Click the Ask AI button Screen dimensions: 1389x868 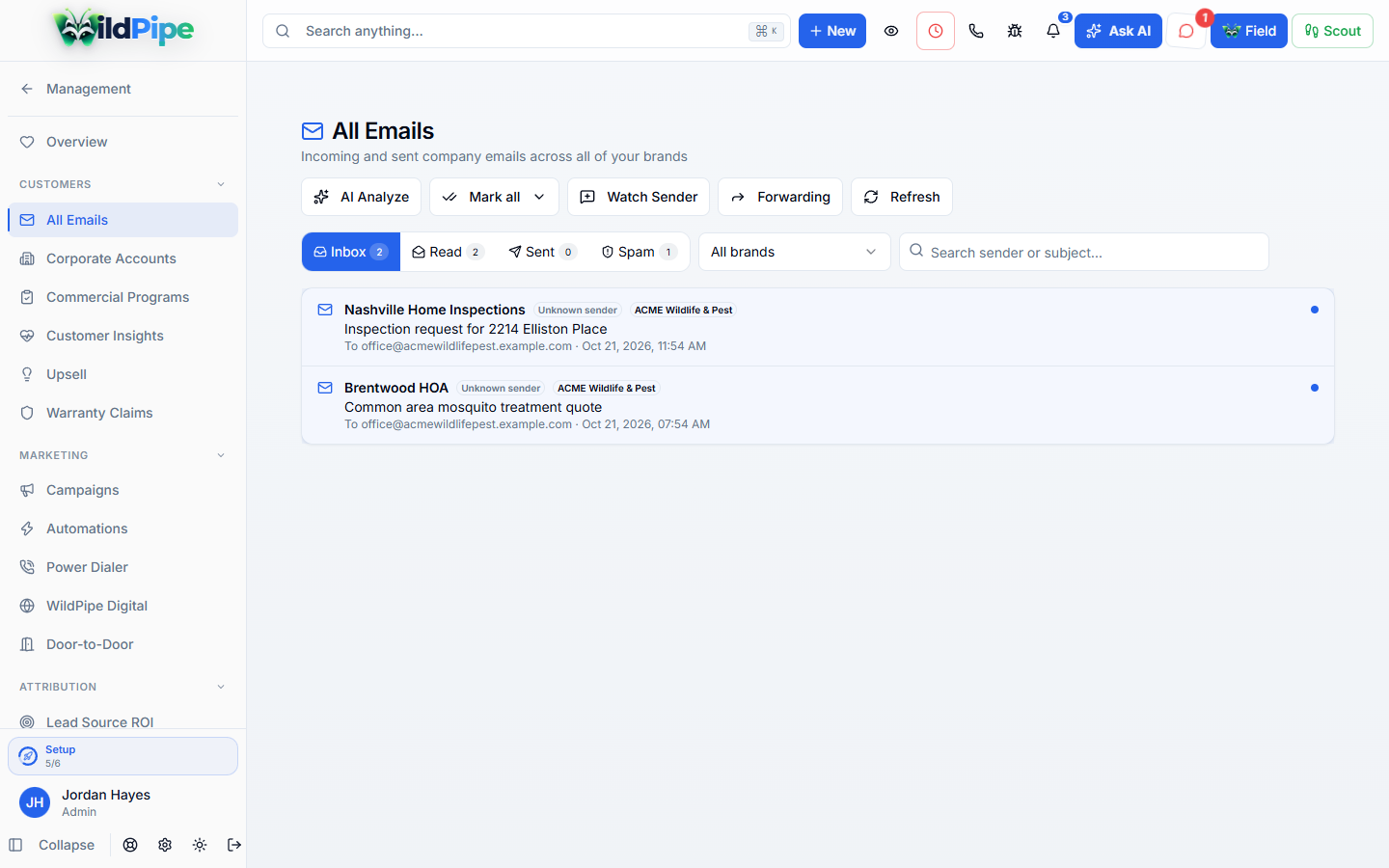1118,31
